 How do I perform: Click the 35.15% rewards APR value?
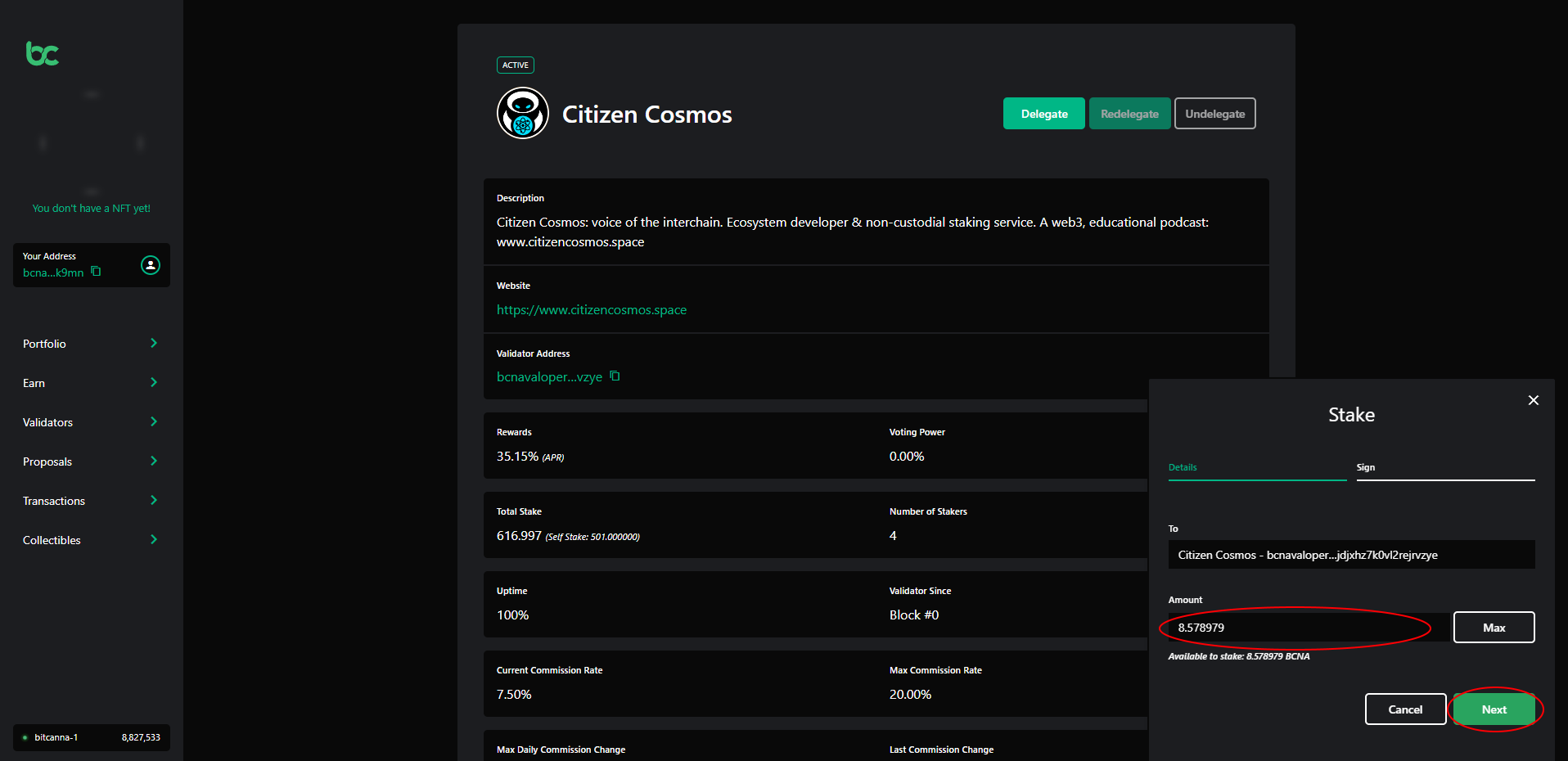[x=517, y=456]
